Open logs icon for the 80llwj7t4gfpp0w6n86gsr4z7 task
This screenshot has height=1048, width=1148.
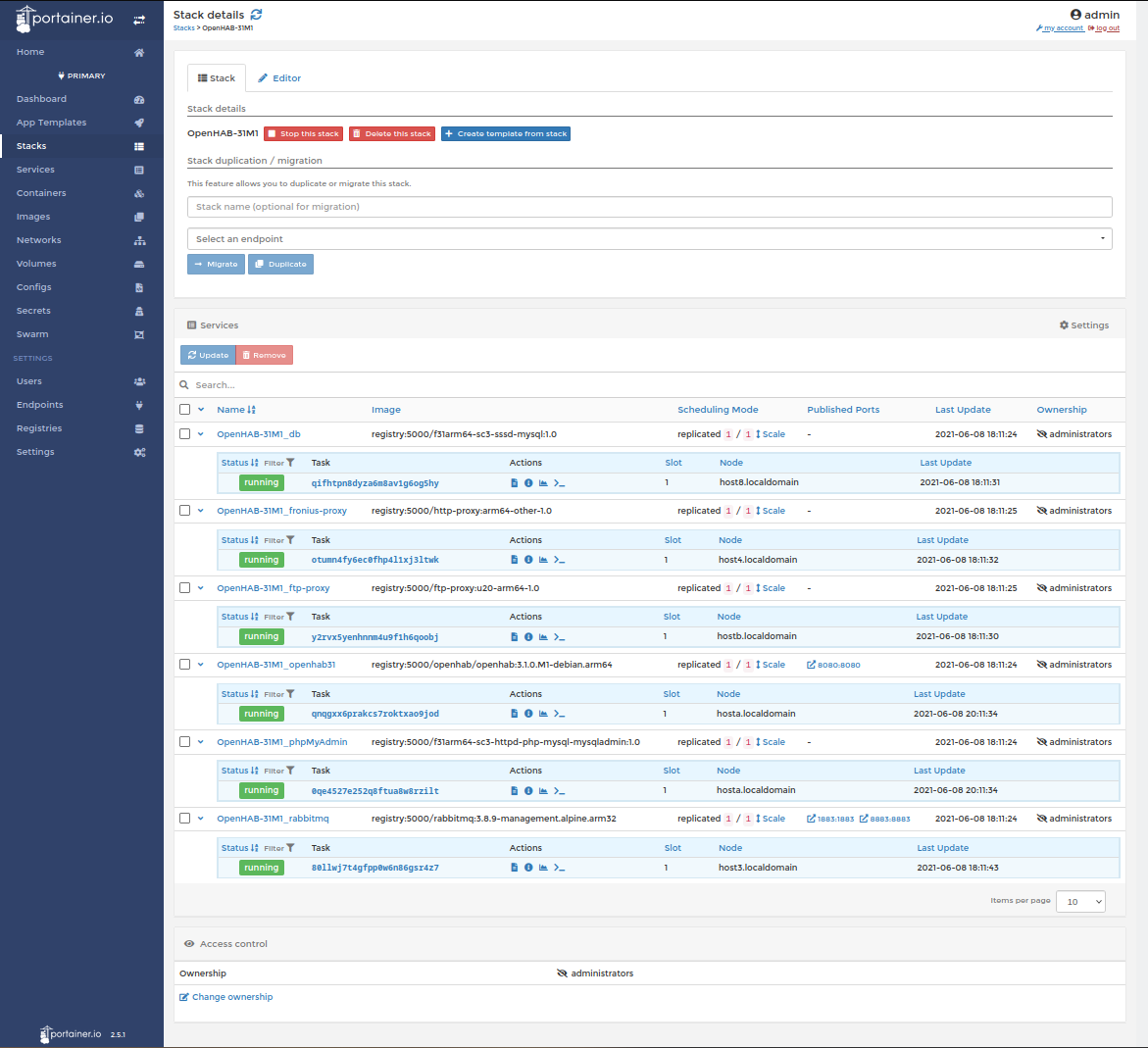(x=514, y=868)
